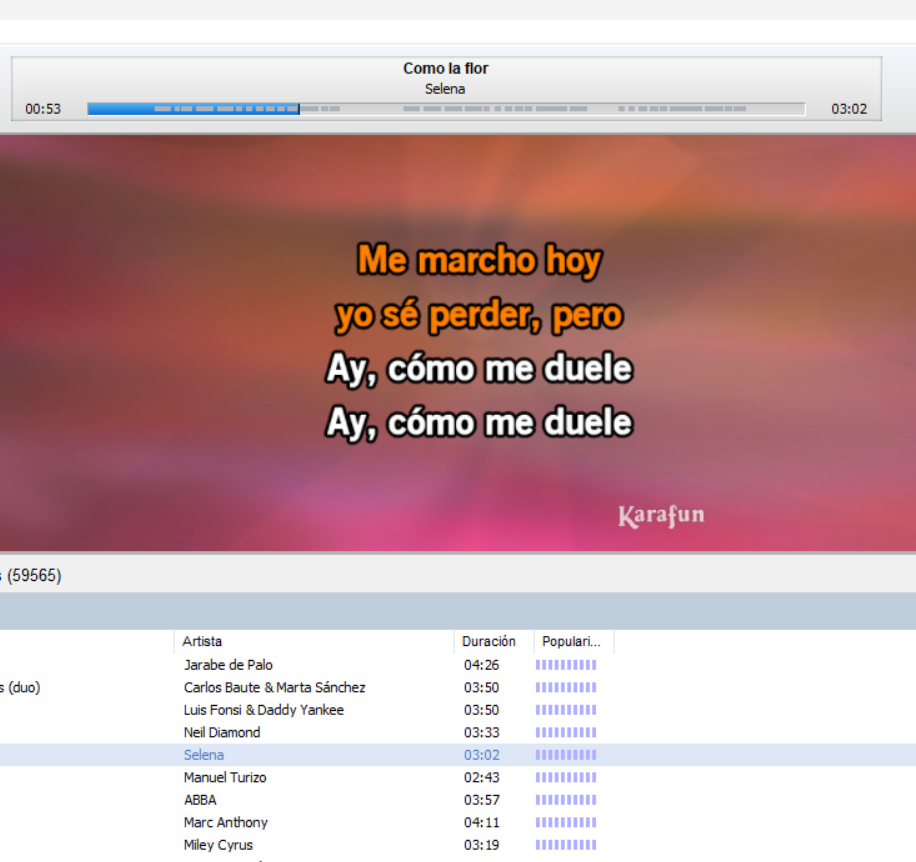
Task: Select the Jarabe de Palo row
Action: tap(458, 665)
